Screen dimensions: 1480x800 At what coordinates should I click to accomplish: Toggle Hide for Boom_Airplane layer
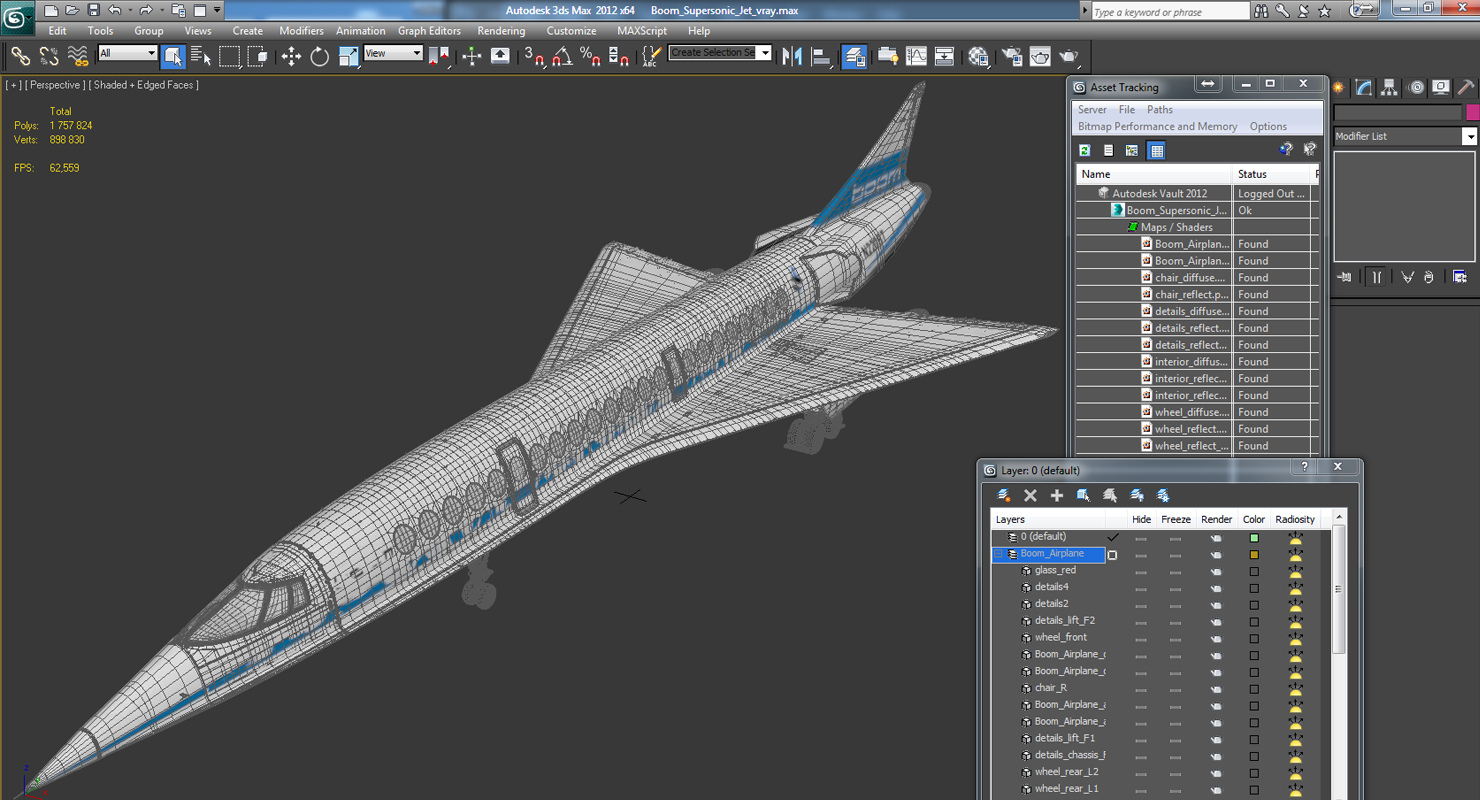click(x=1141, y=555)
